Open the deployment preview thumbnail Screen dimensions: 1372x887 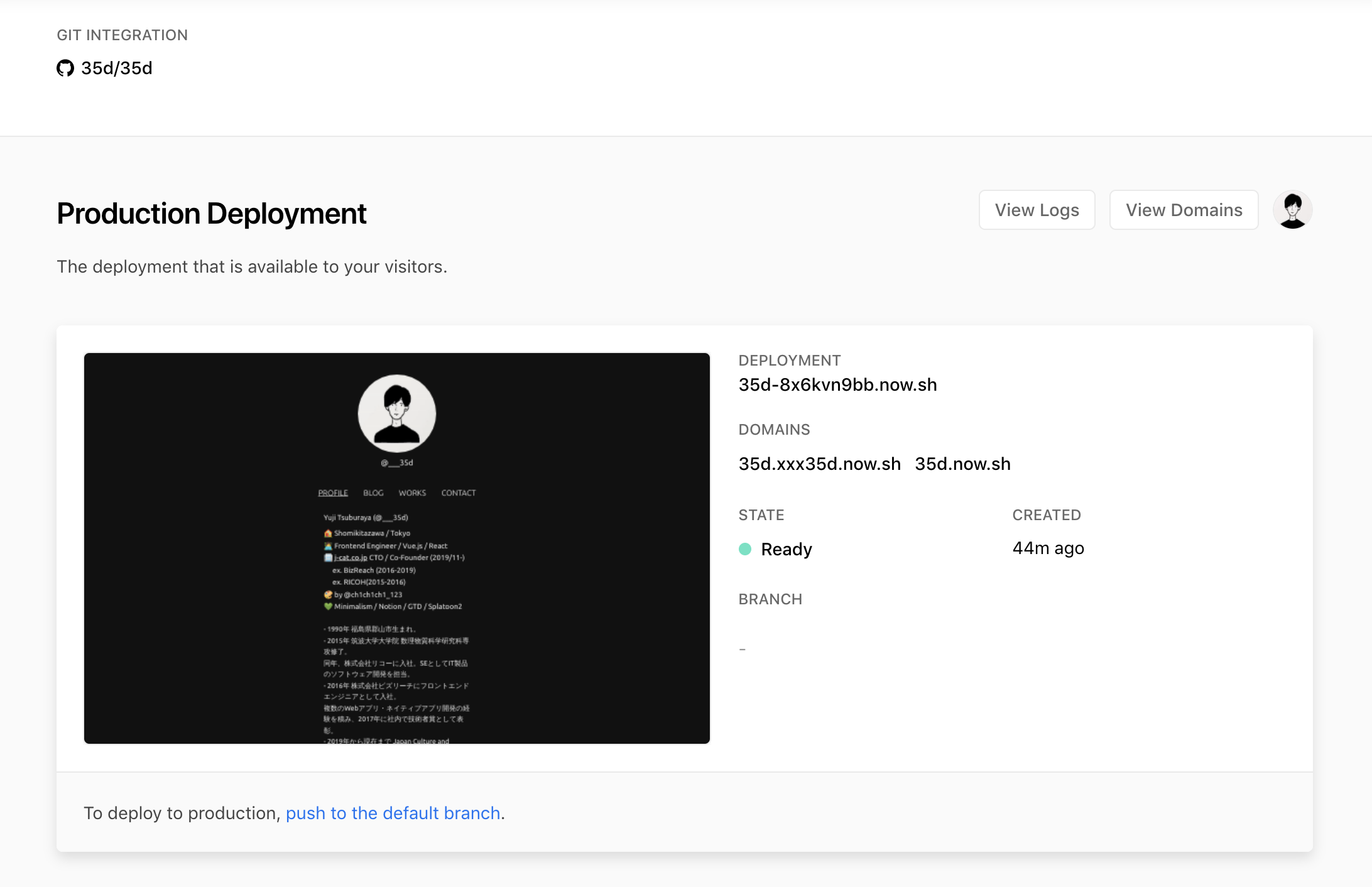[x=397, y=548]
